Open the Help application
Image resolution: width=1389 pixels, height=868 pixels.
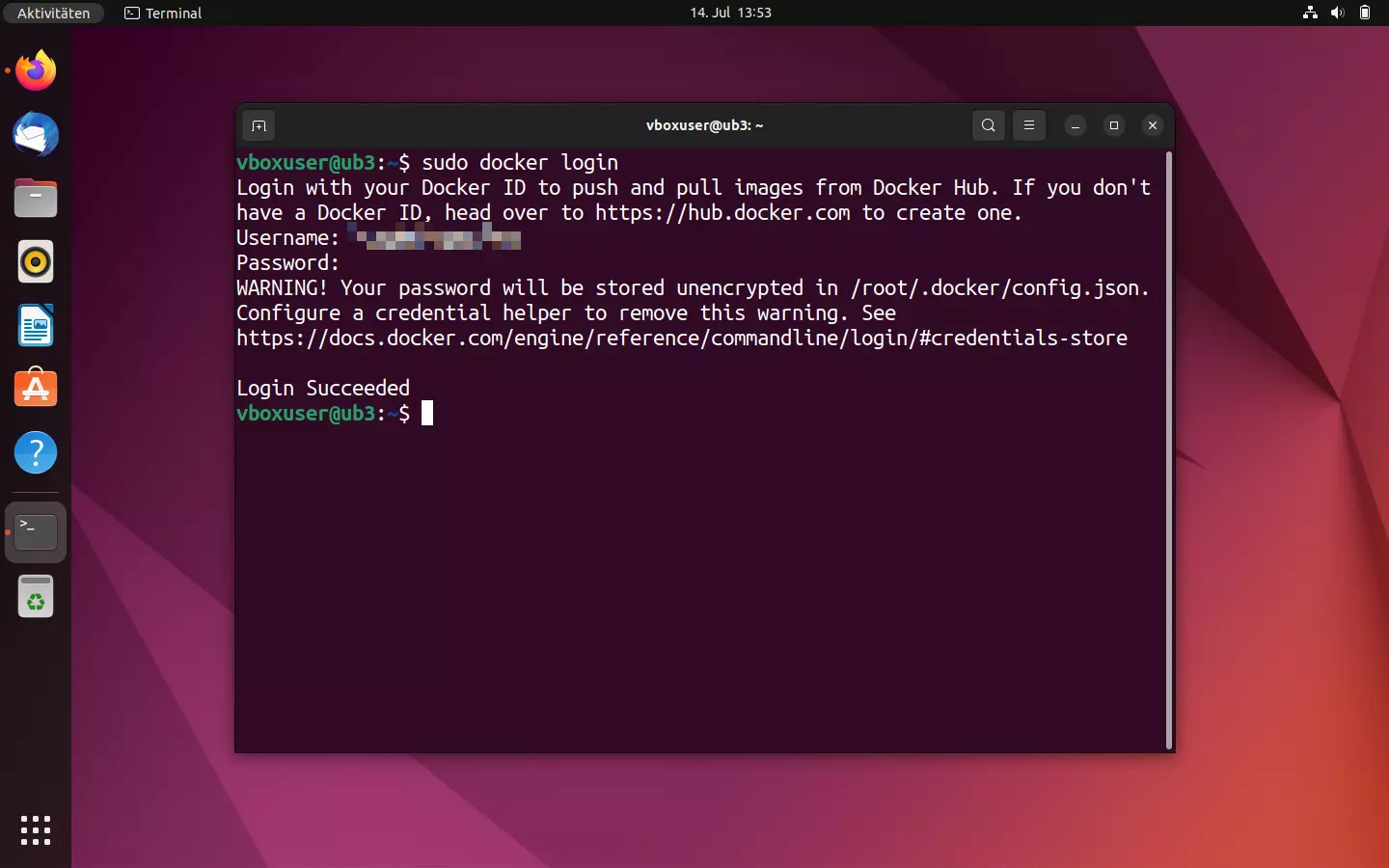35,452
